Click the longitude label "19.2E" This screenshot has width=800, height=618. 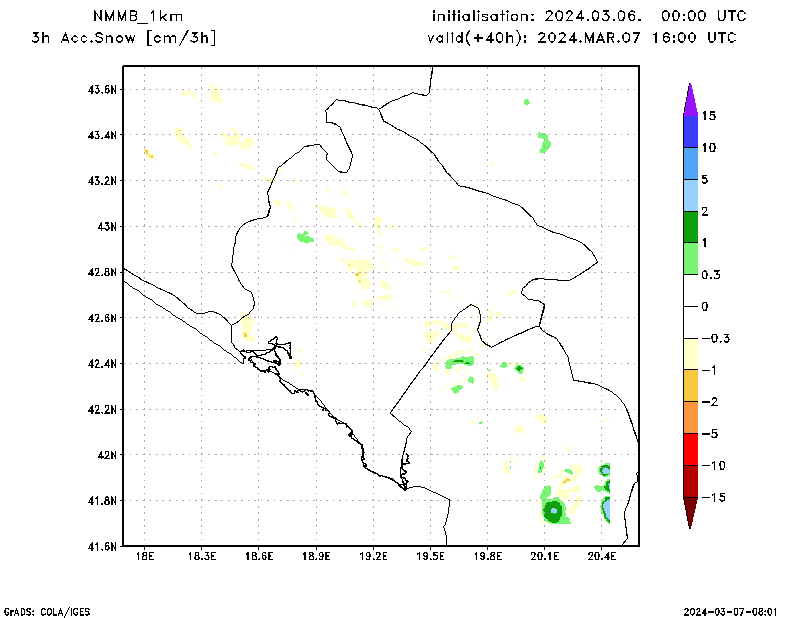373,556
